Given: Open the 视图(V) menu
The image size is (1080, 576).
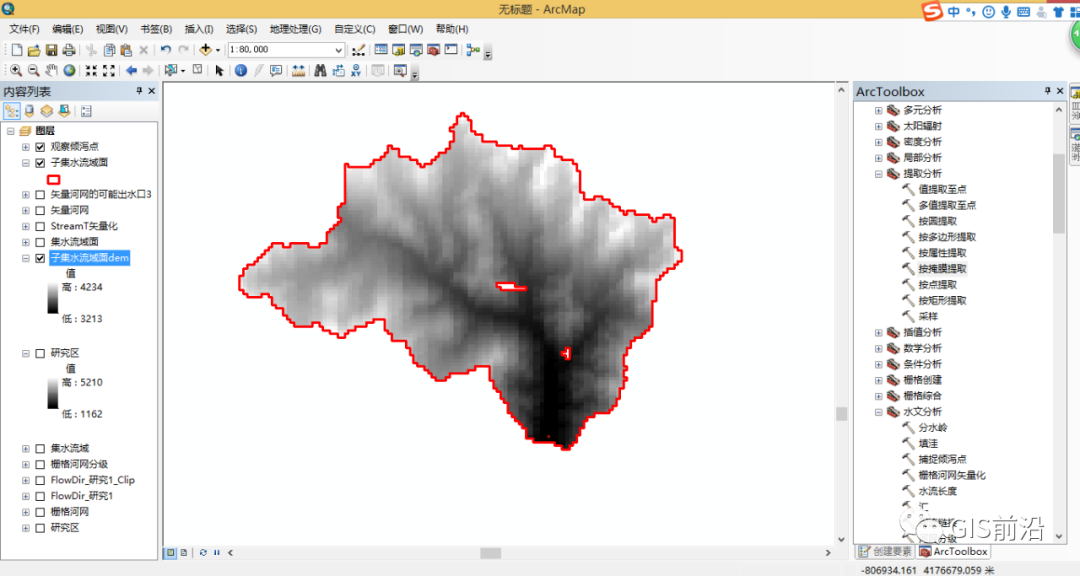Looking at the screenshot, I should tap(112, 29).
